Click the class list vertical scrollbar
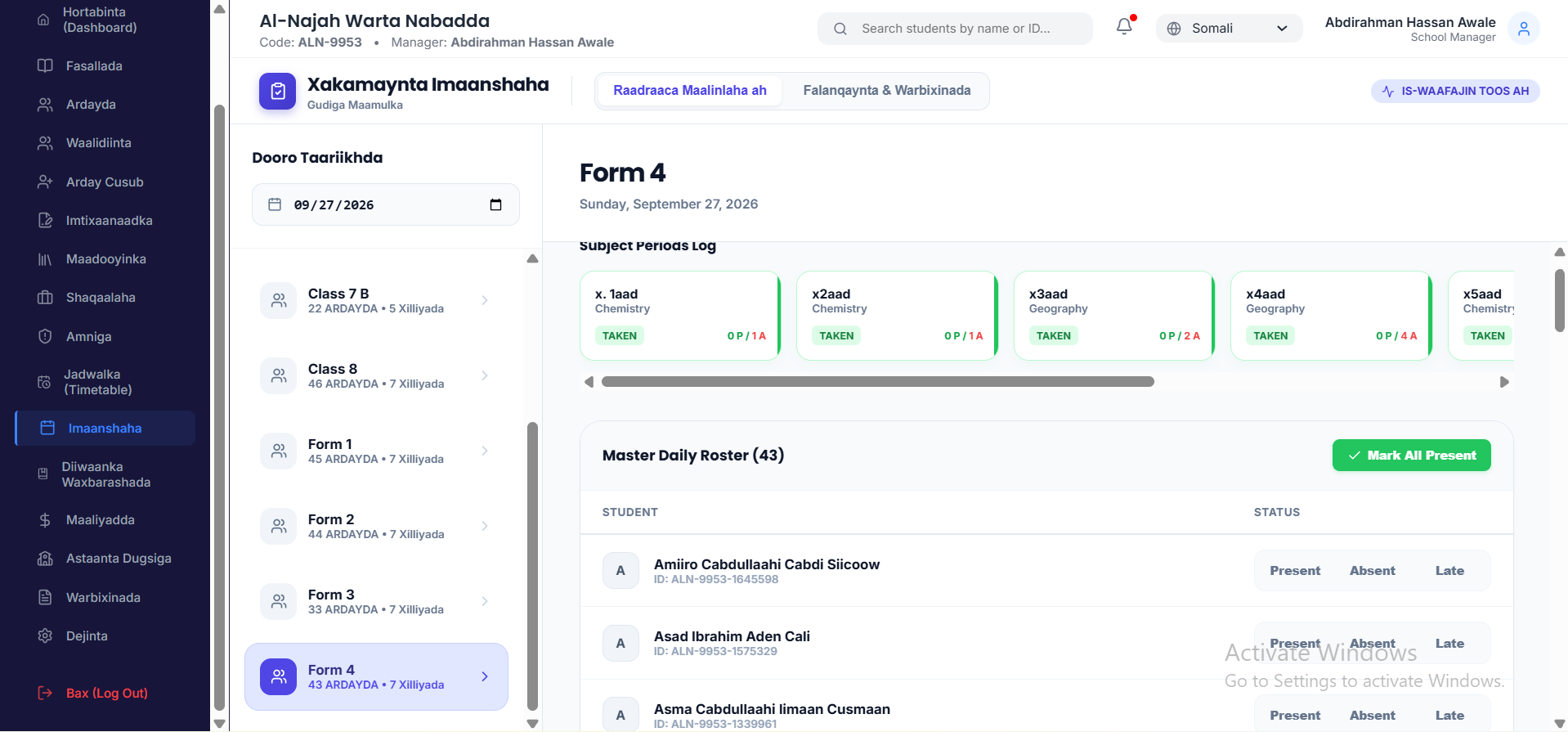Screen dimensions: 1568x732 533,566
